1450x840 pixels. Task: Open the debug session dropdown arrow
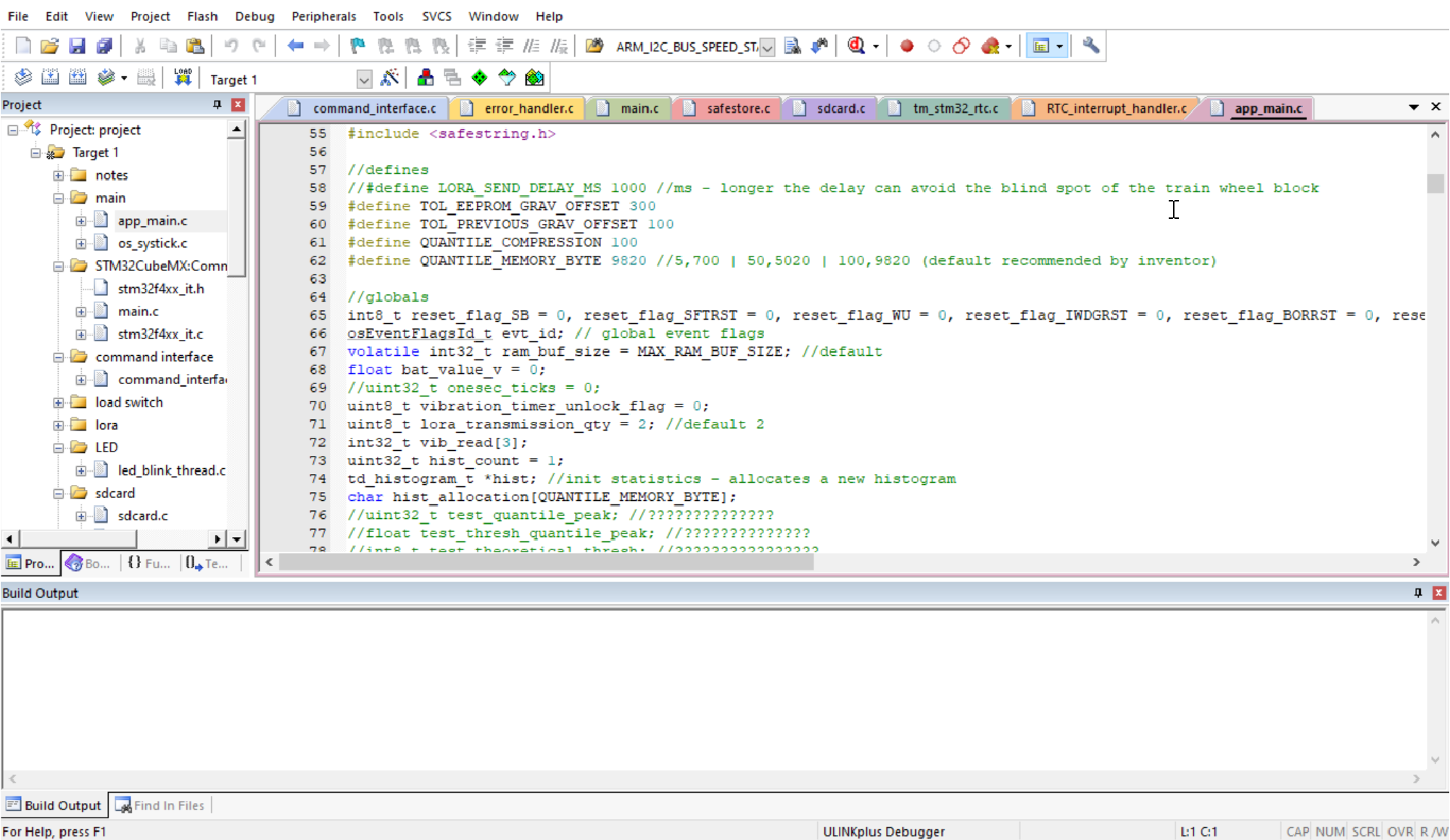[876, 46]
